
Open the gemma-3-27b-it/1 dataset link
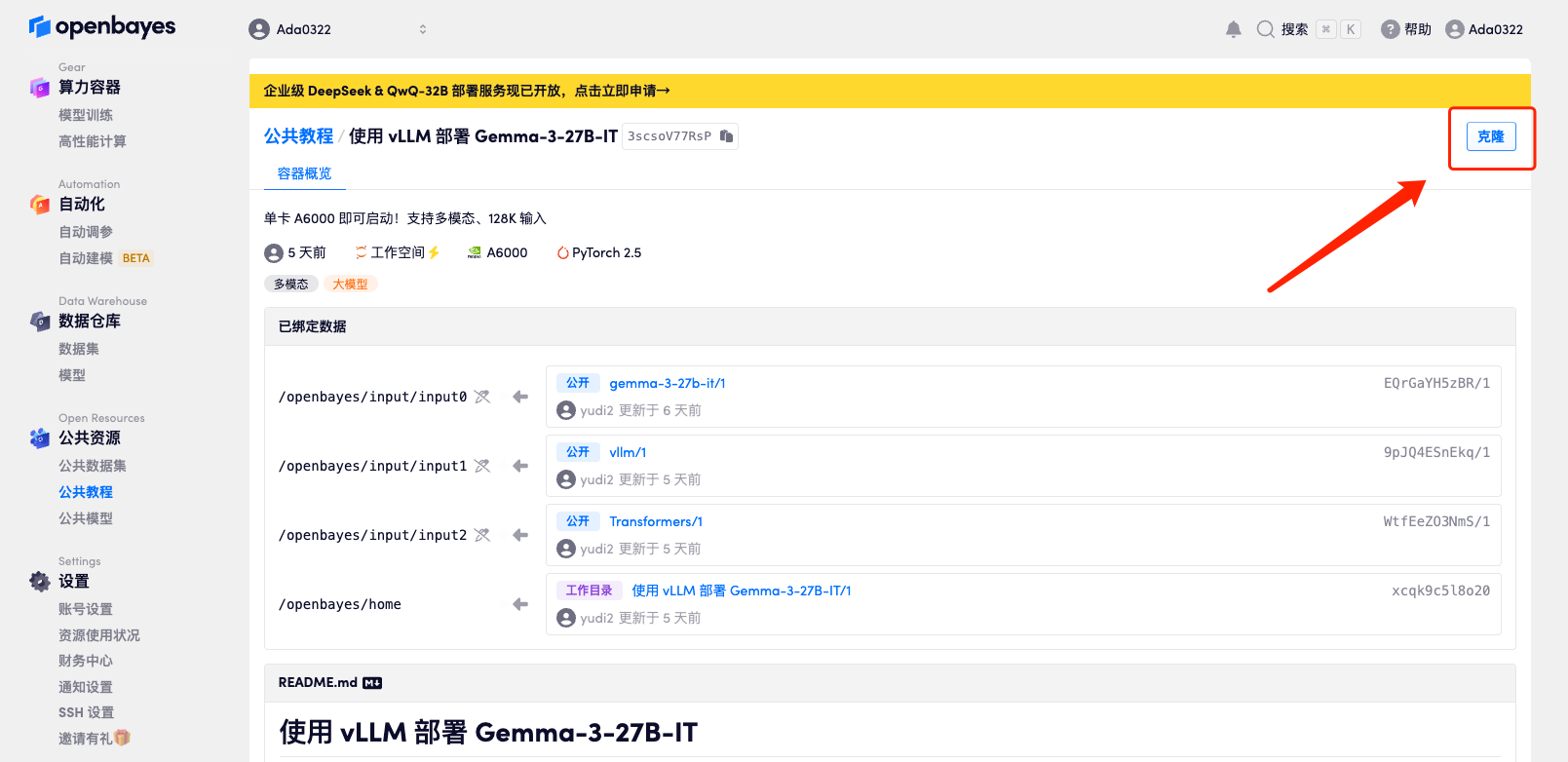click(668, 383)
